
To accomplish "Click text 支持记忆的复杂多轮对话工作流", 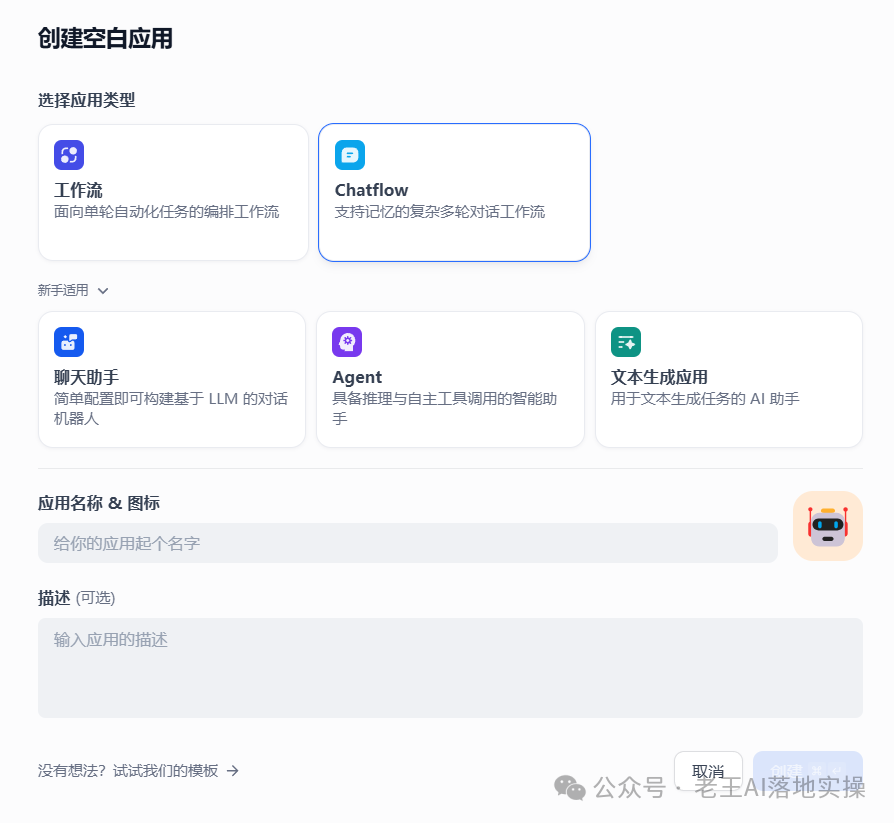I will 440,212.
